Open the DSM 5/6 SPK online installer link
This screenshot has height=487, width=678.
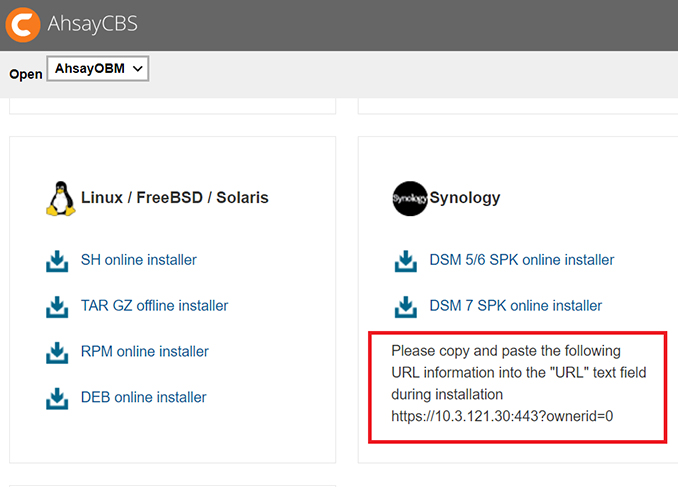pyautogui.click(x=521, y=260)
